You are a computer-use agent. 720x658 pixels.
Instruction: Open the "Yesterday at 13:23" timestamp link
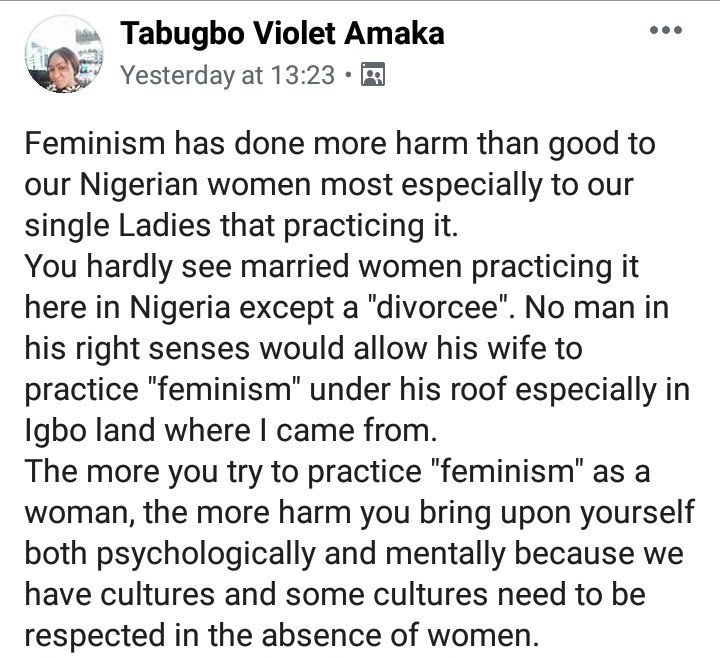227,75
